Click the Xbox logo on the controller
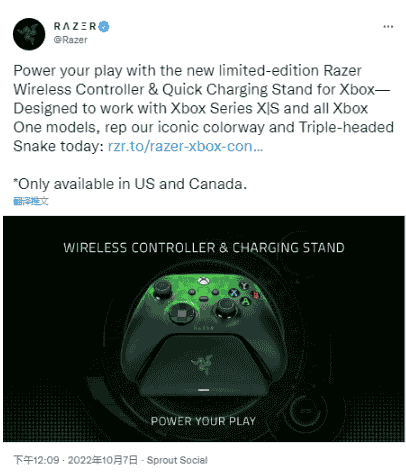The image size is (406, 476). (x=203, y=281)
